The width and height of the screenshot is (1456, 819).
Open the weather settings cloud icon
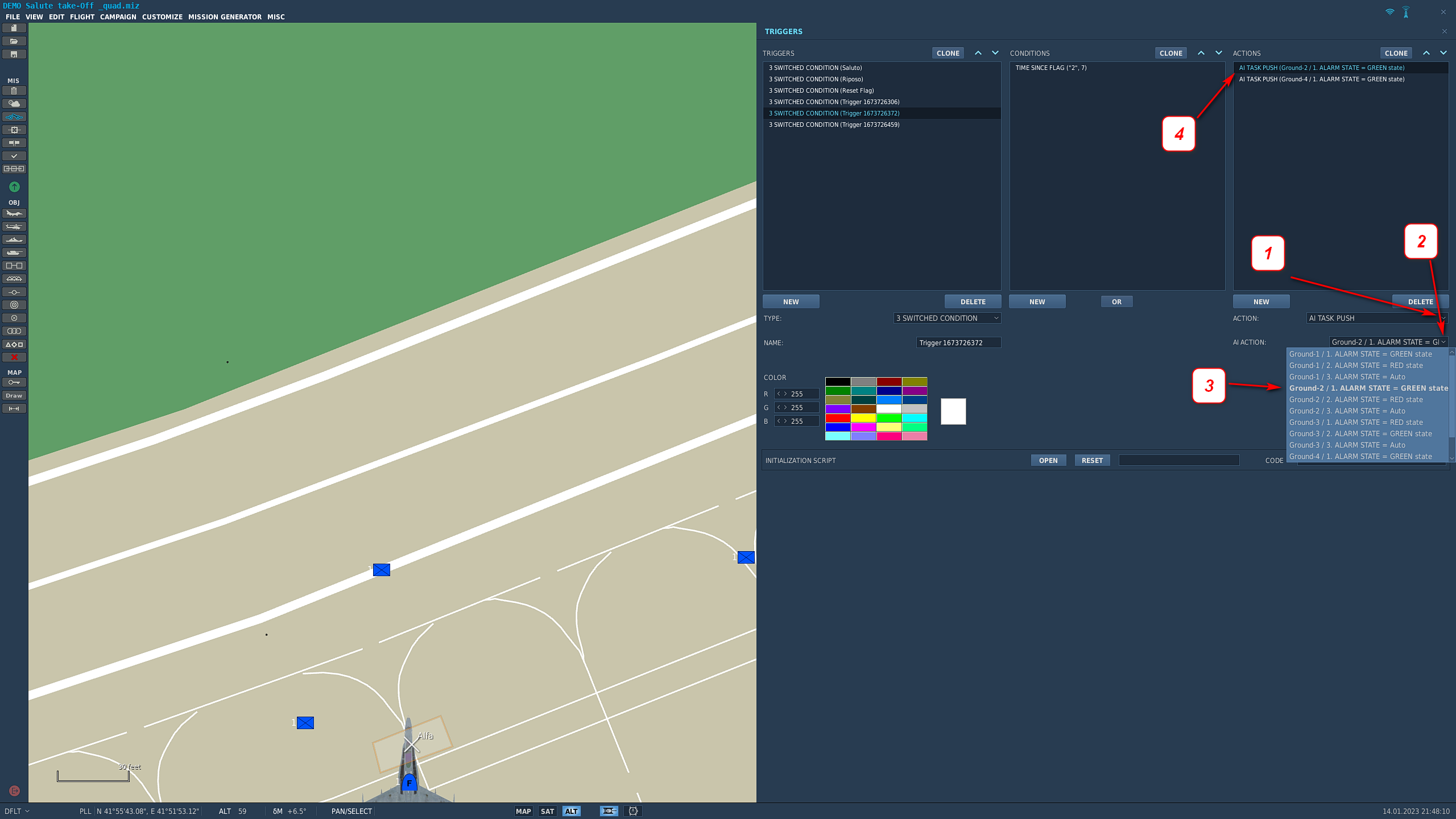pyautogui.click(x=14, y=104)
